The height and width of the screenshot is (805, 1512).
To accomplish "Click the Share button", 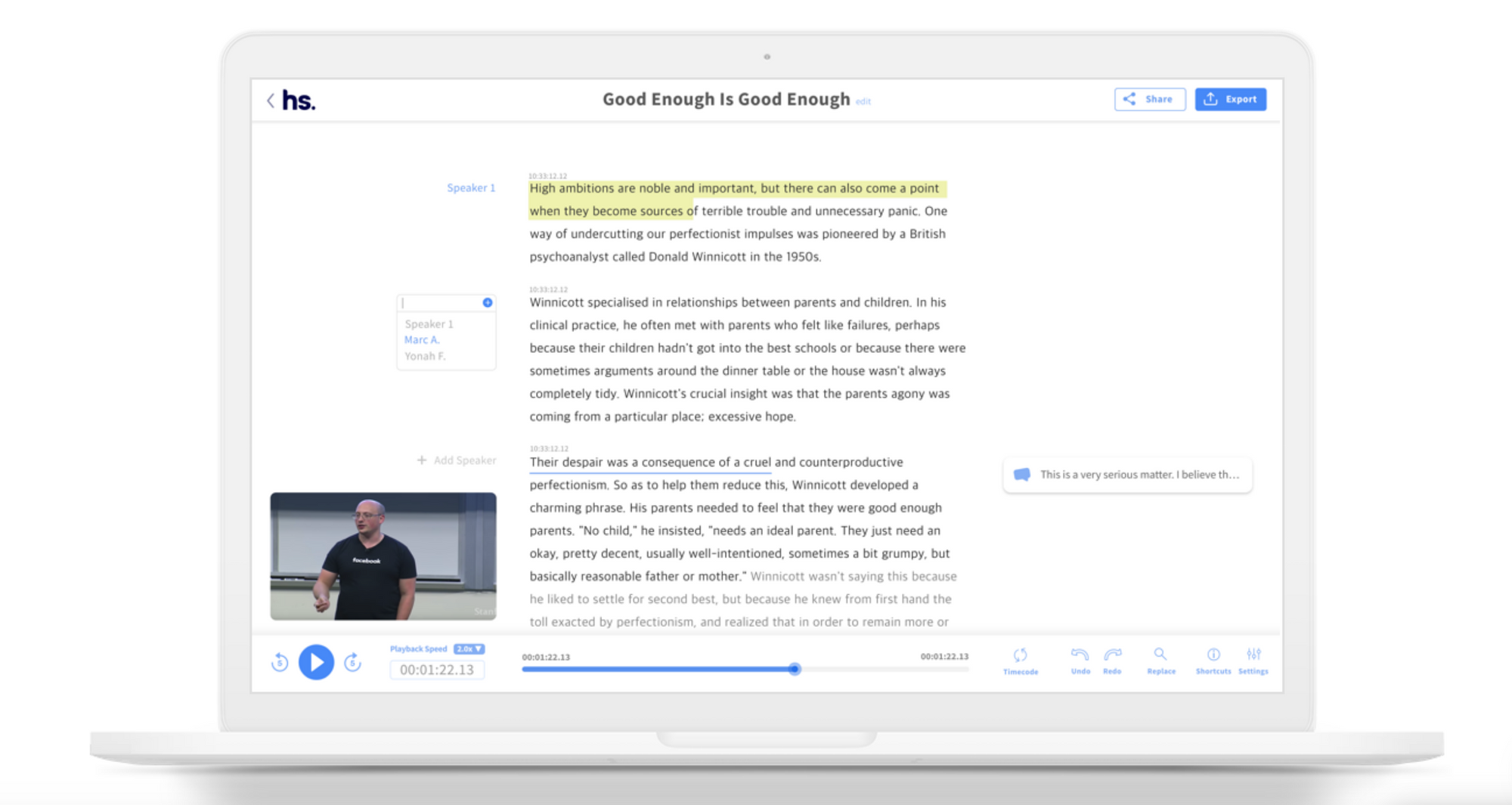I will coord(1149,99).
